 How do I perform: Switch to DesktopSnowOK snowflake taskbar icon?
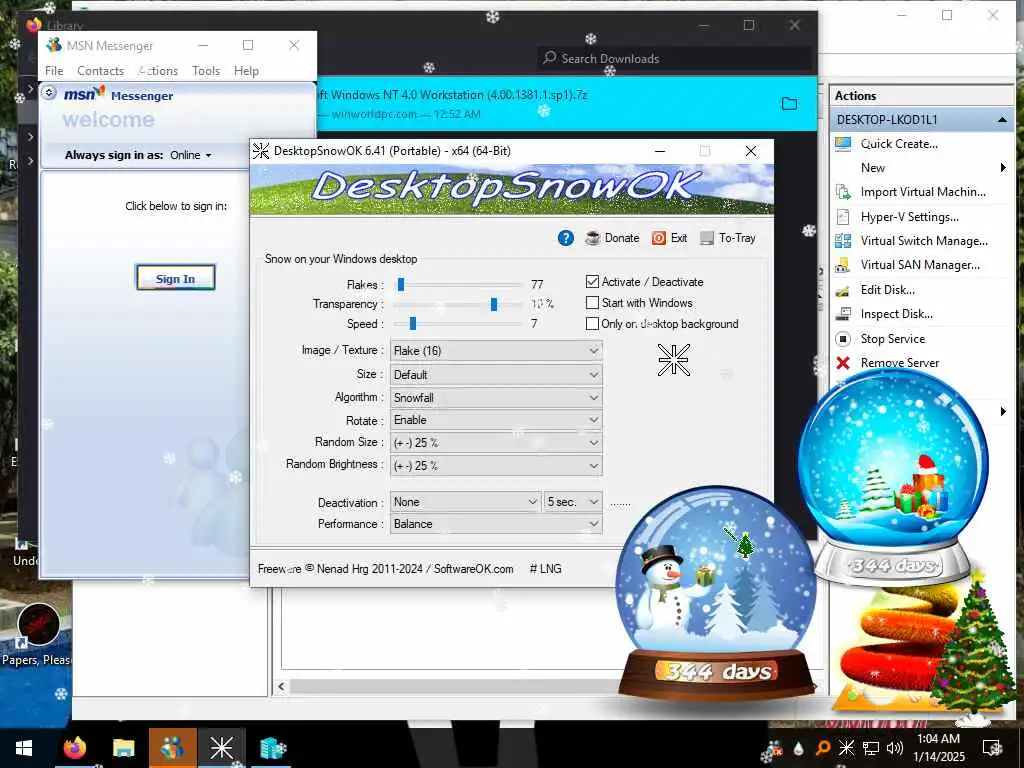(x=221, y=748)
